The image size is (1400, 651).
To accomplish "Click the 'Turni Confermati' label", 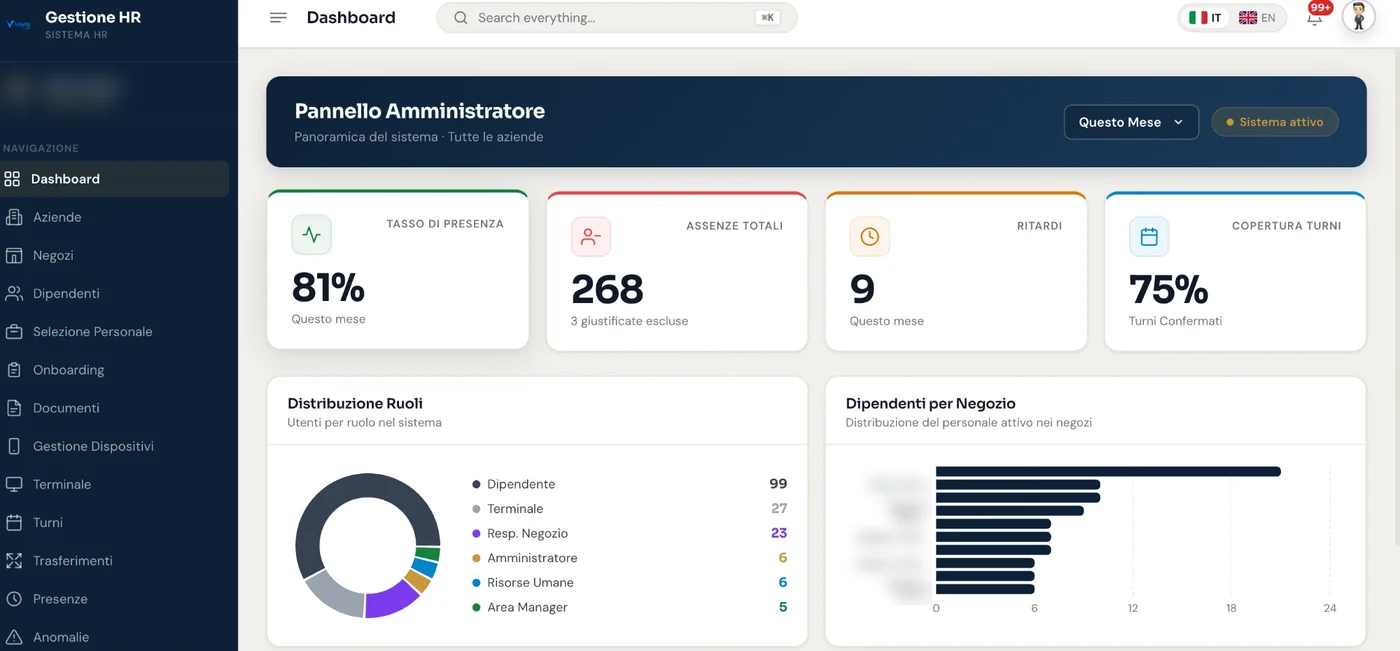I will pos(1175,321).
